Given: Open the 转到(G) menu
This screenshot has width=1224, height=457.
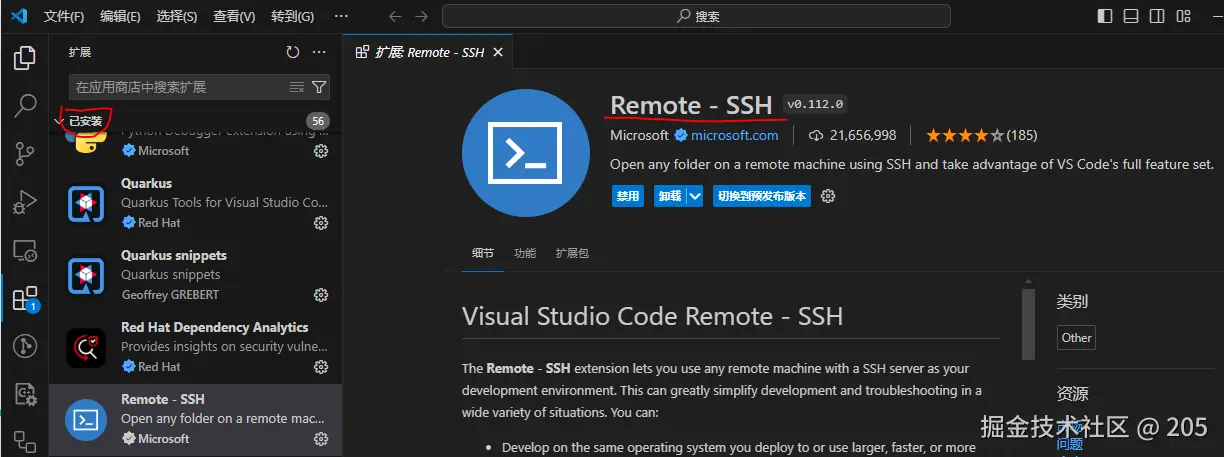Looking at the screenshot, I should (x=292, y=16).
